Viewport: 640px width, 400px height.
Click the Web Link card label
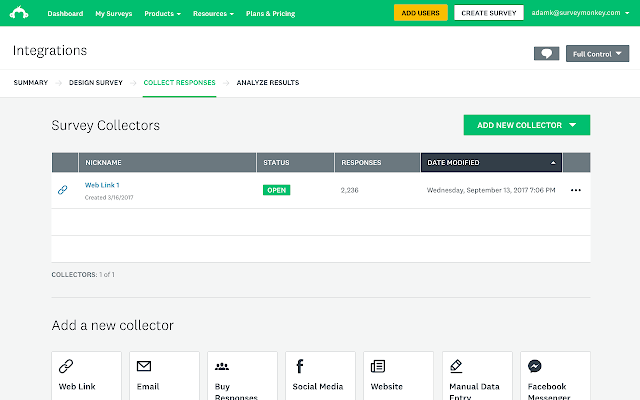(77, 387)
